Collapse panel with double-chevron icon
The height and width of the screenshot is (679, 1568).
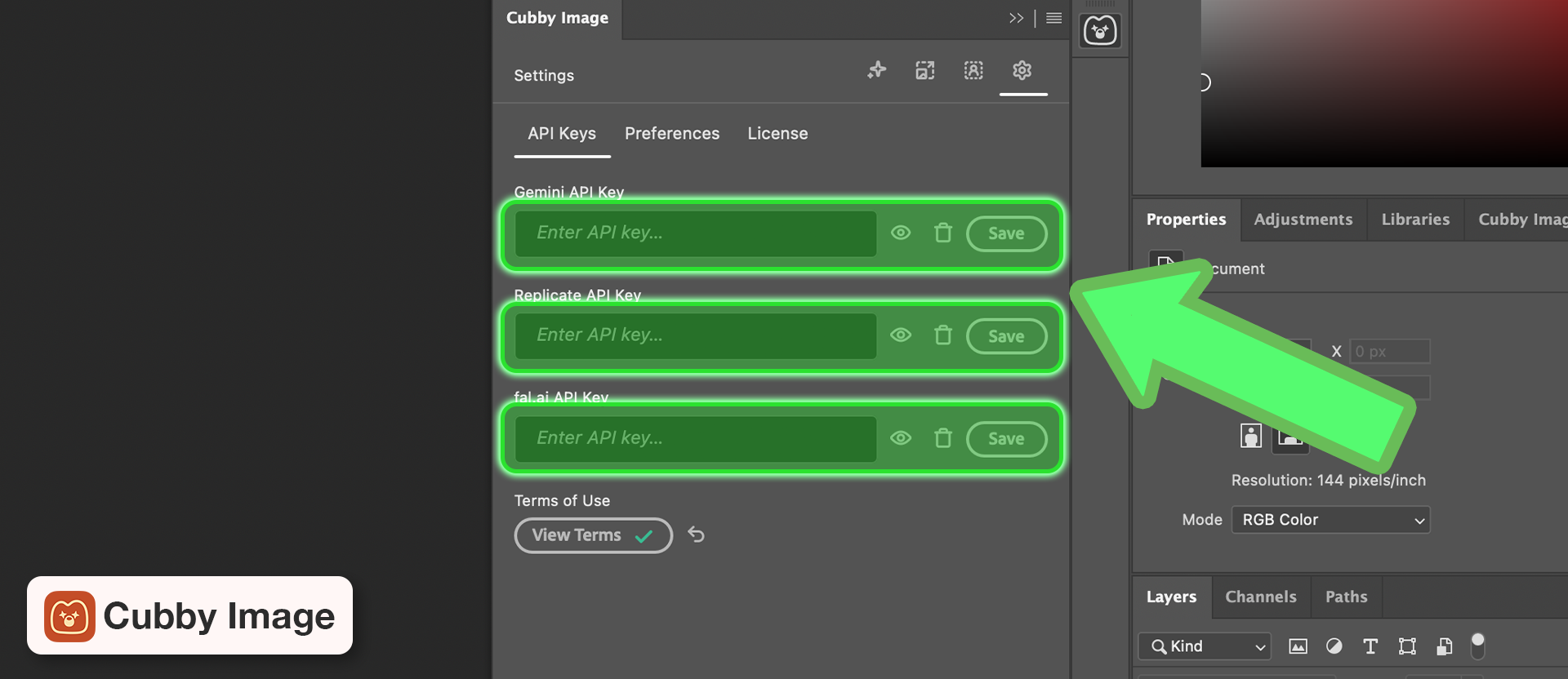pyautogui.click(x=1016, y=18)
